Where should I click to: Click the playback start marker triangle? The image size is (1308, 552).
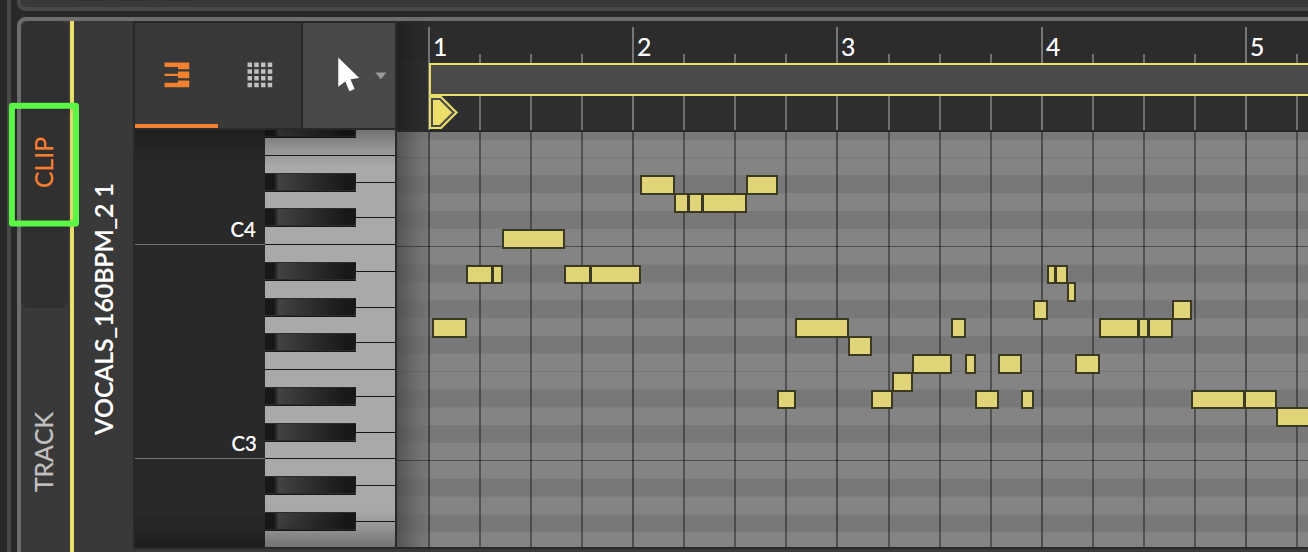[x=442, y=112]
